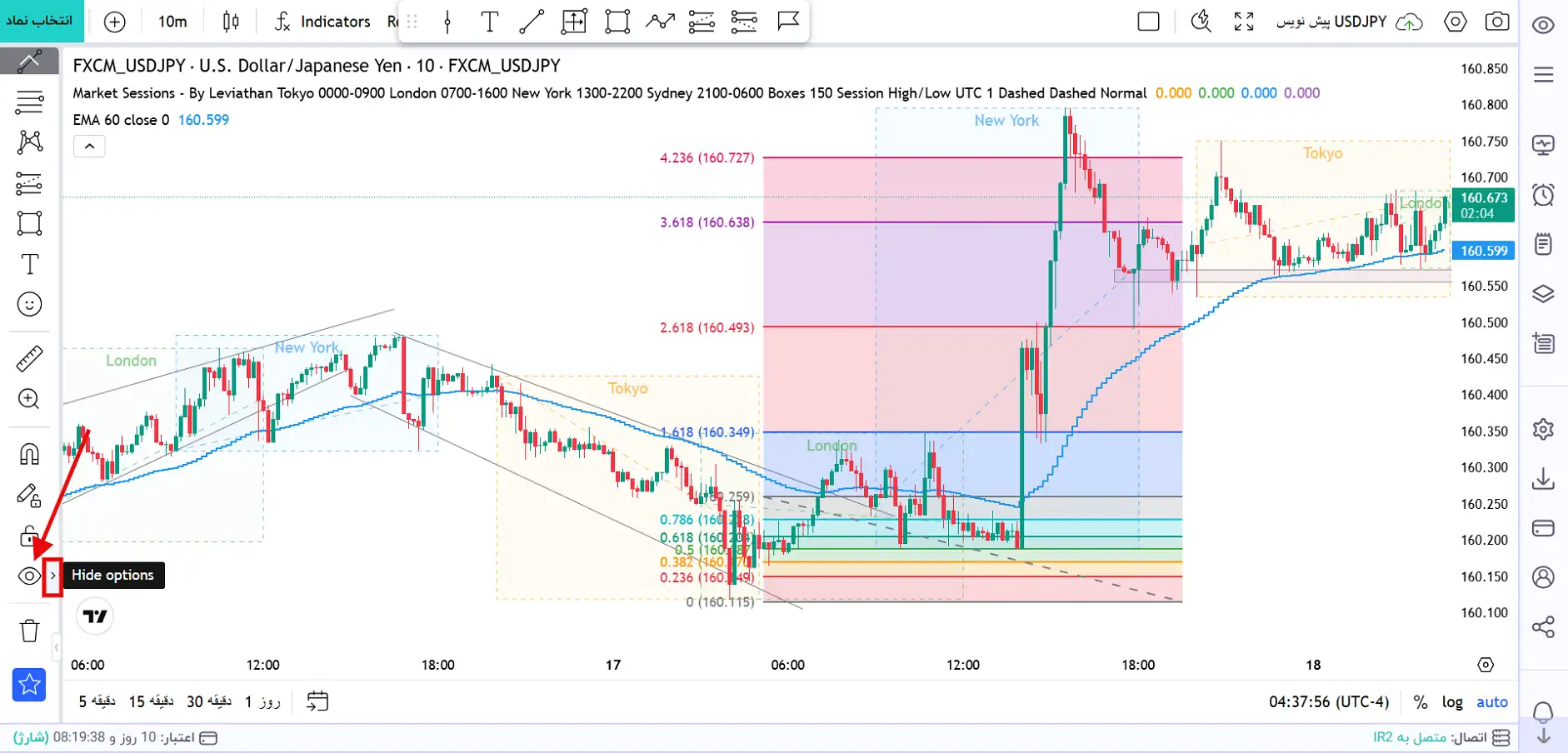Select the Text tool in left sidebar

pos(29,264)
